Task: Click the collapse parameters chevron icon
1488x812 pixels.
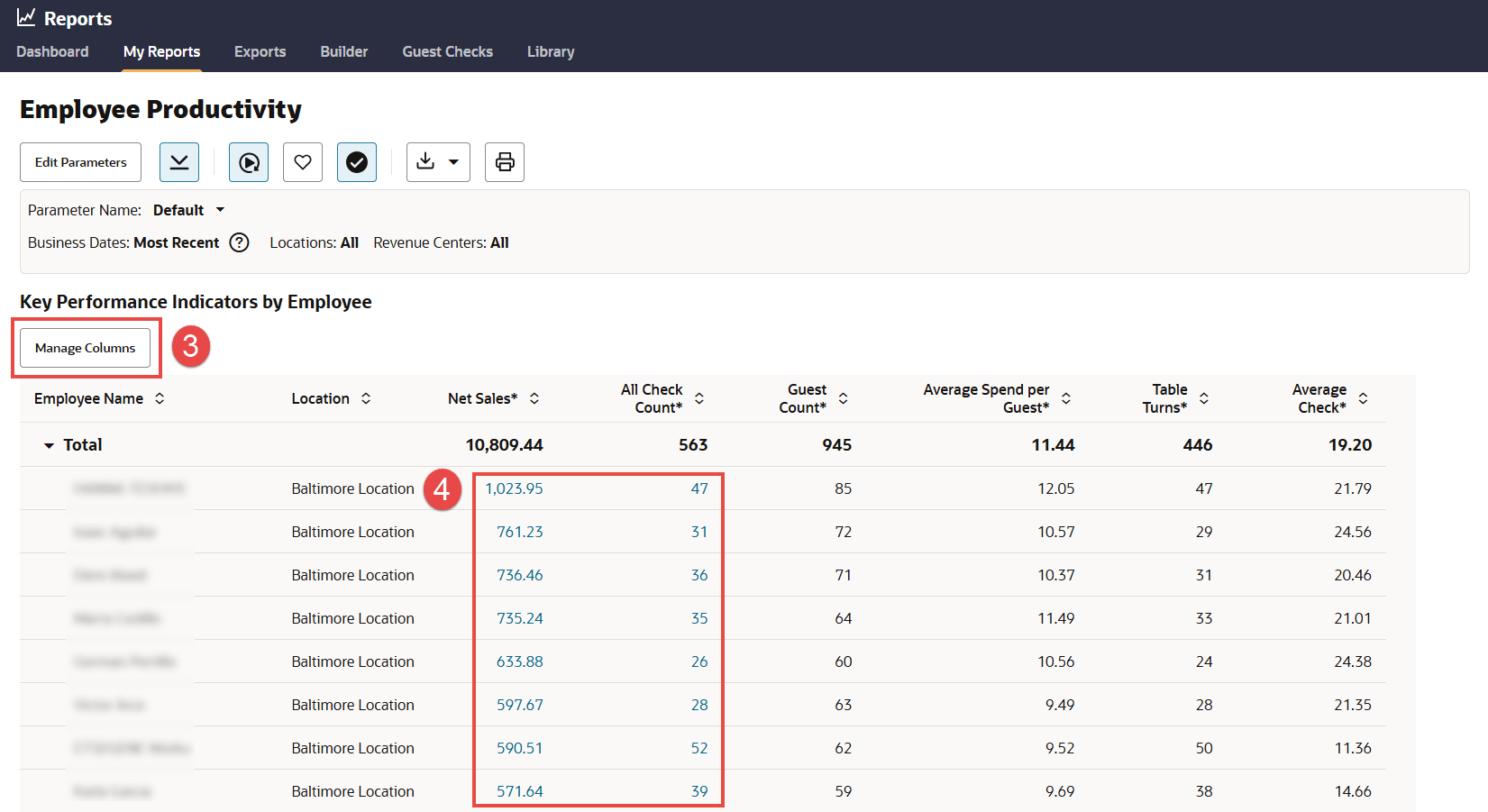Action: click(x=179, y=162)
